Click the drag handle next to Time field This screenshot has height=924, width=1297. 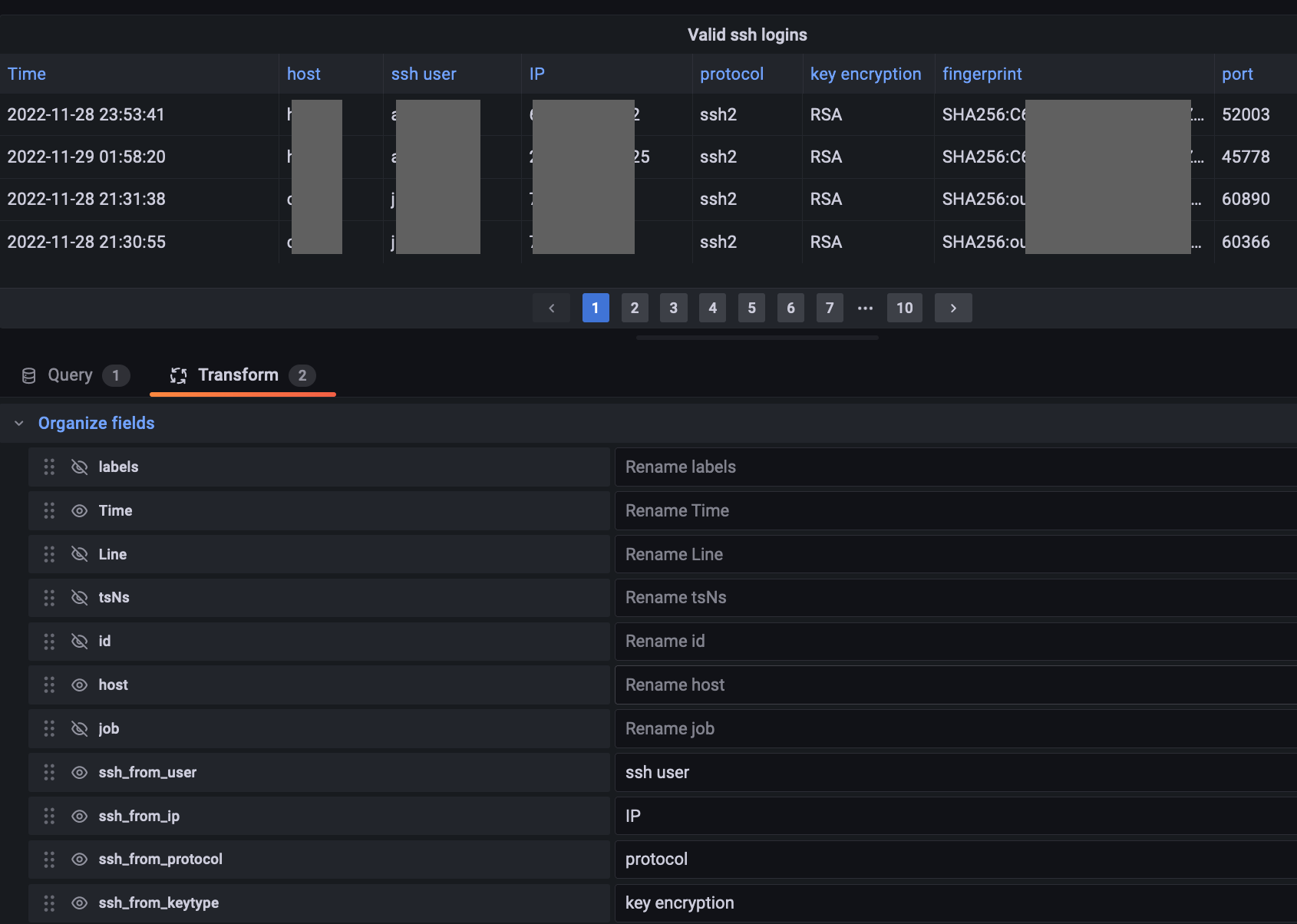click(49, 510)
